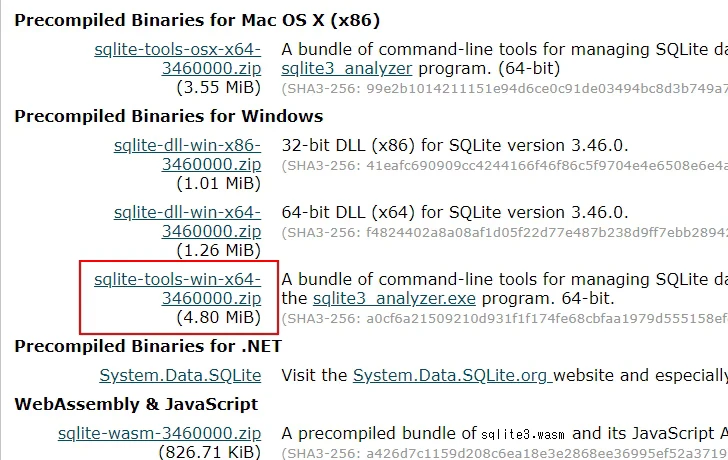Click the SHA3-256 hash starting with 41eafc69
The width and height of the screenshot is (728, 460).
click(505, 165)
